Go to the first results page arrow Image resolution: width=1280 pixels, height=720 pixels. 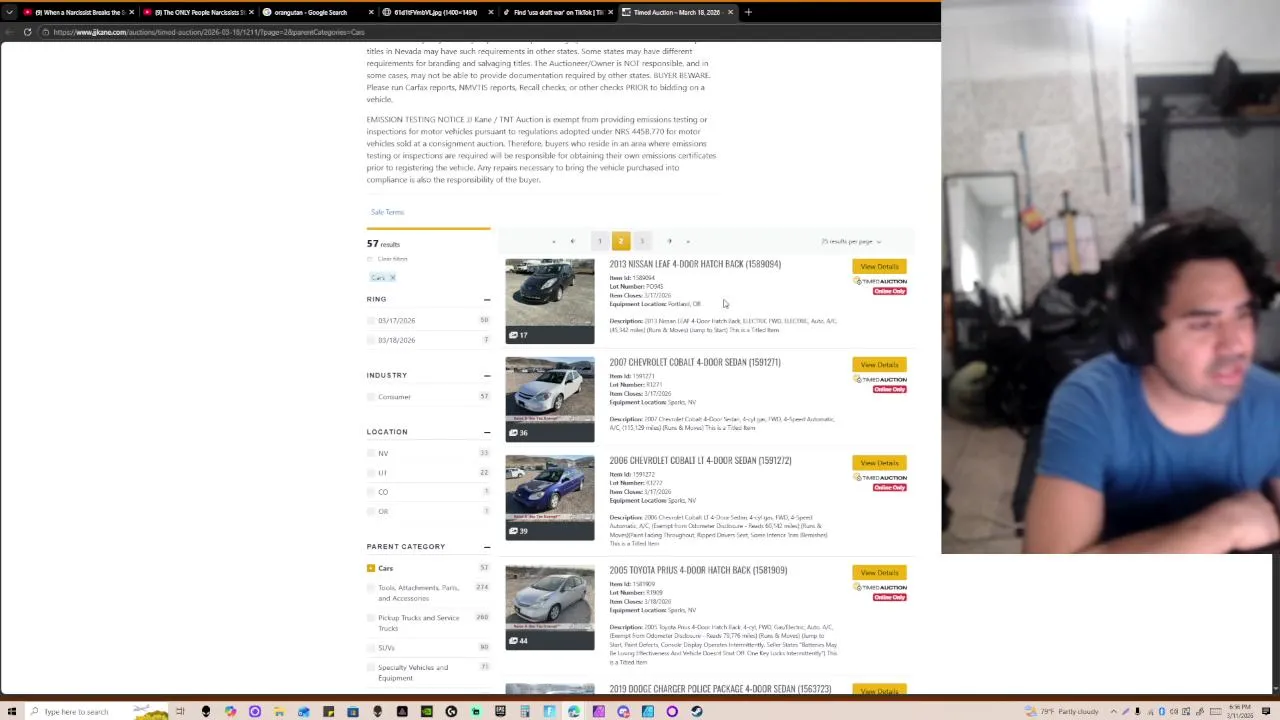(x=553, y=241)
